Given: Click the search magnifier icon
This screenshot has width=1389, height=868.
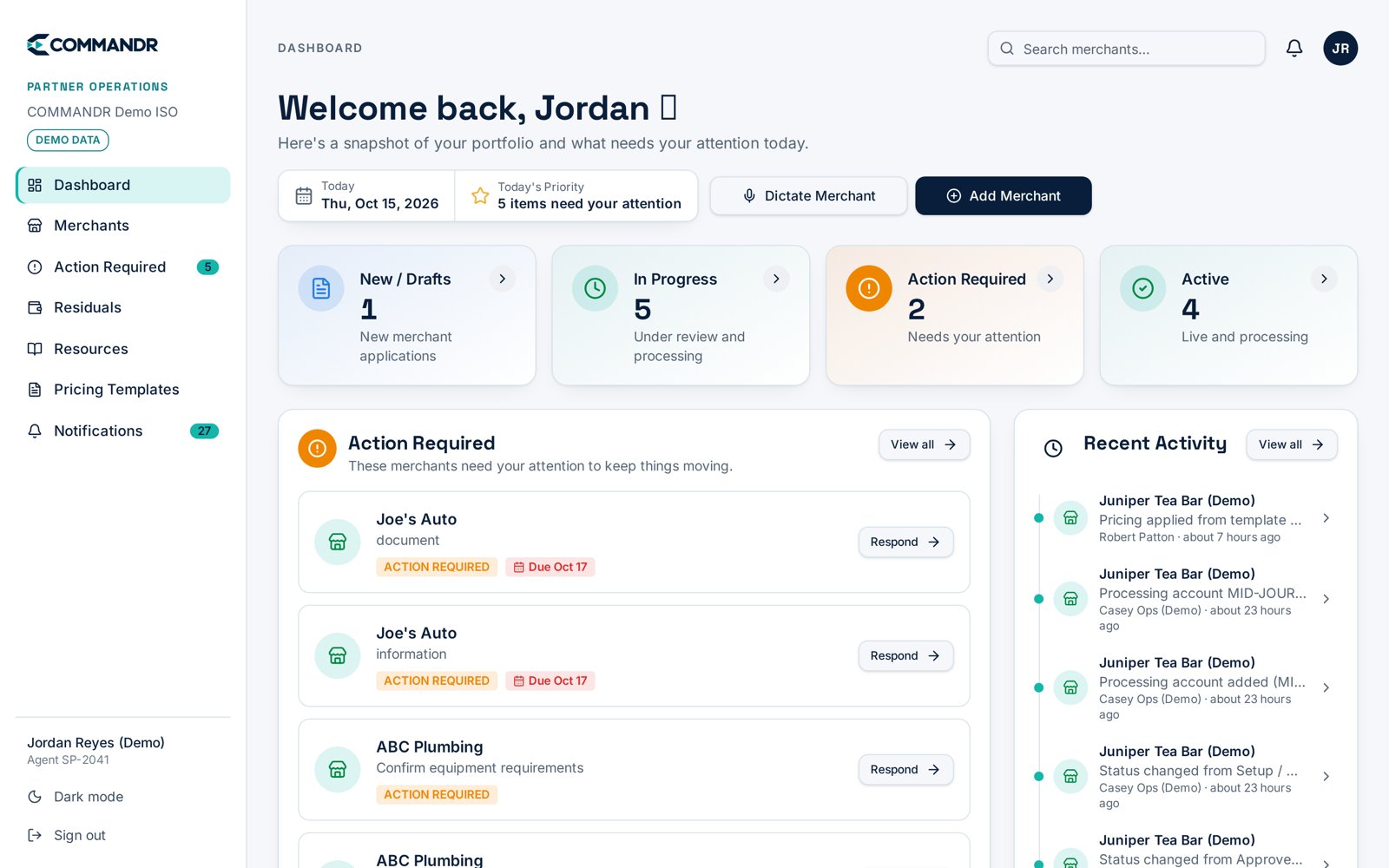Looking at the screenshot, I should point(1007,49).
